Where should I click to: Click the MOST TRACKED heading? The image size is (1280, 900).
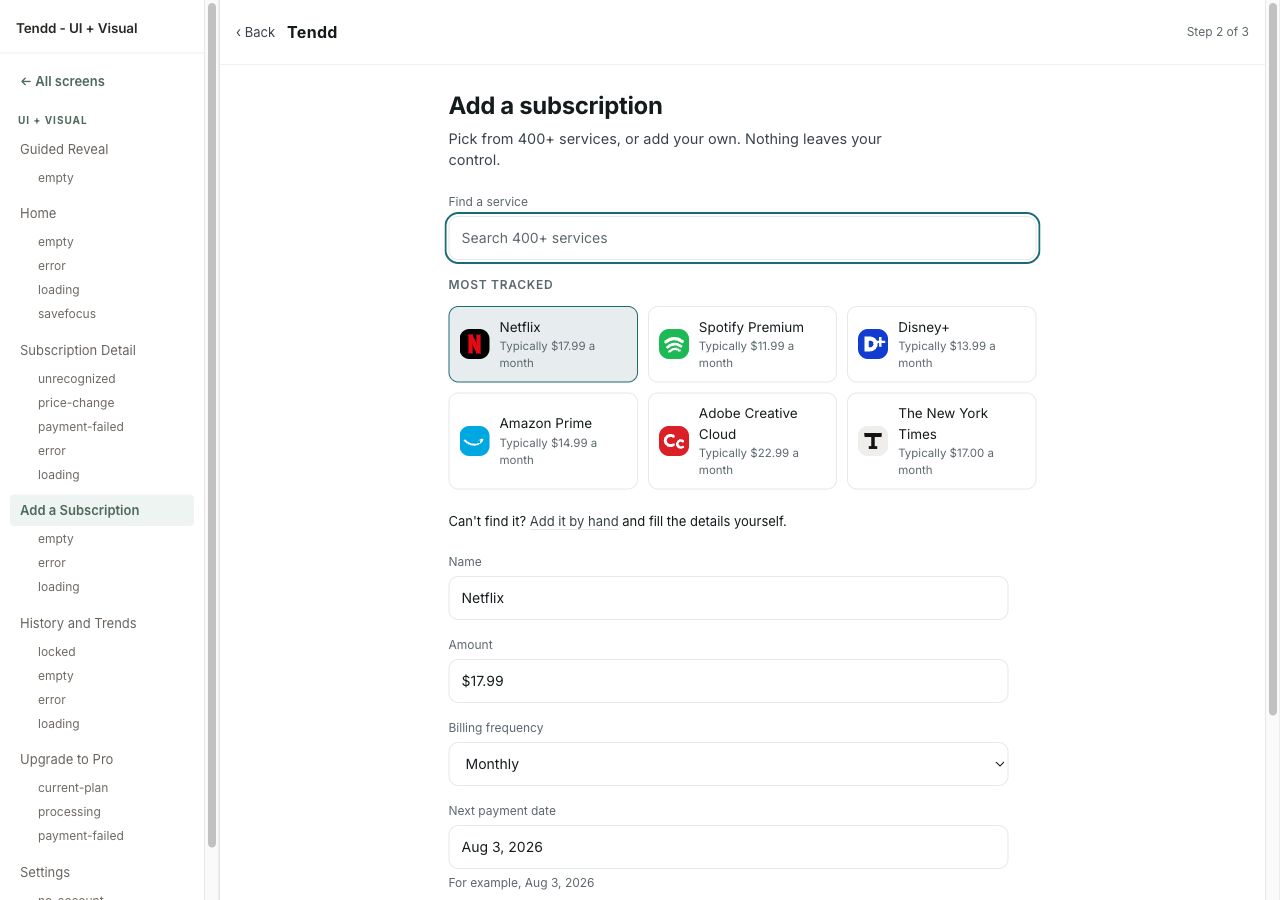pos(501,285)
